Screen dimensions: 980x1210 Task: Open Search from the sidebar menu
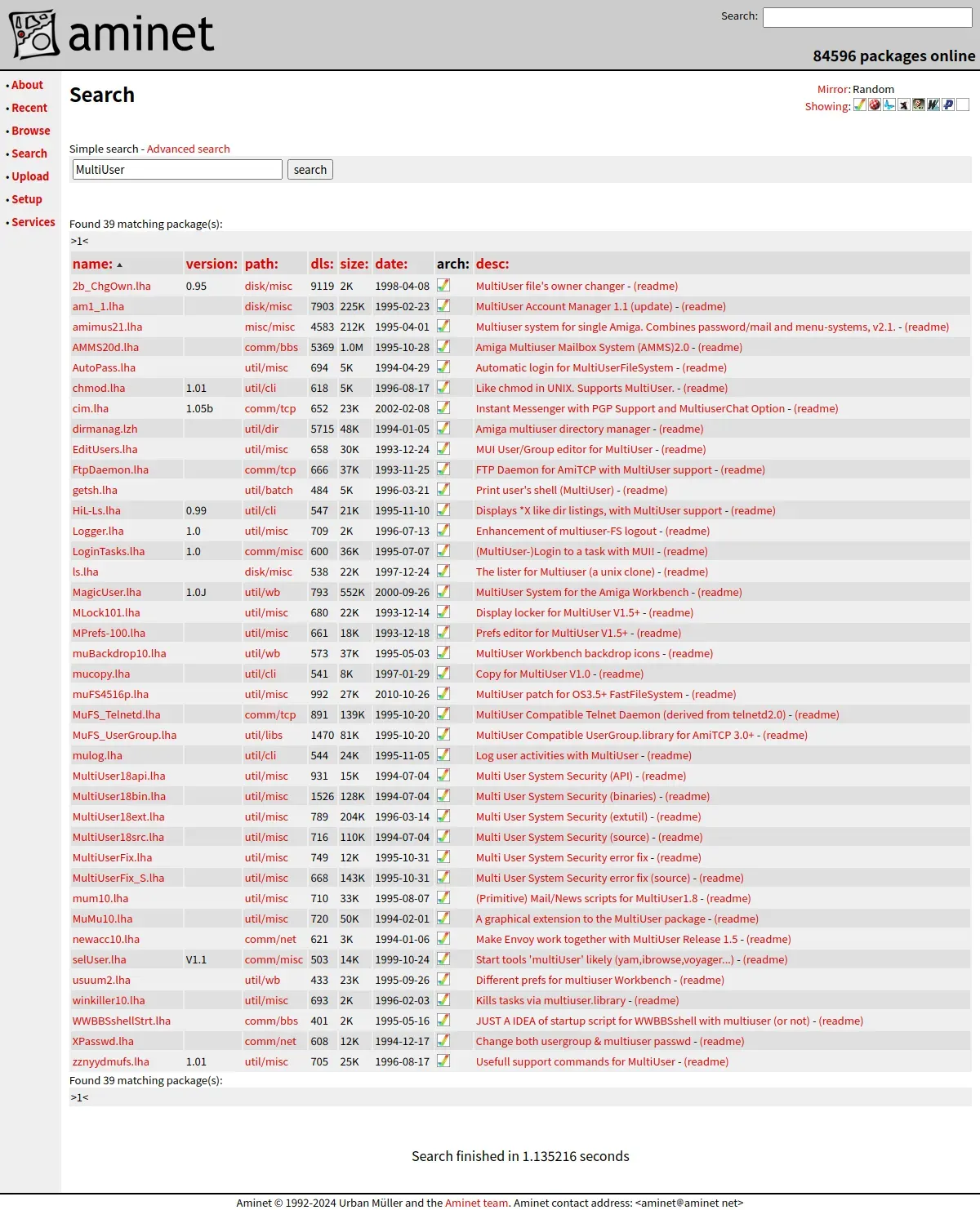[29, 153]
